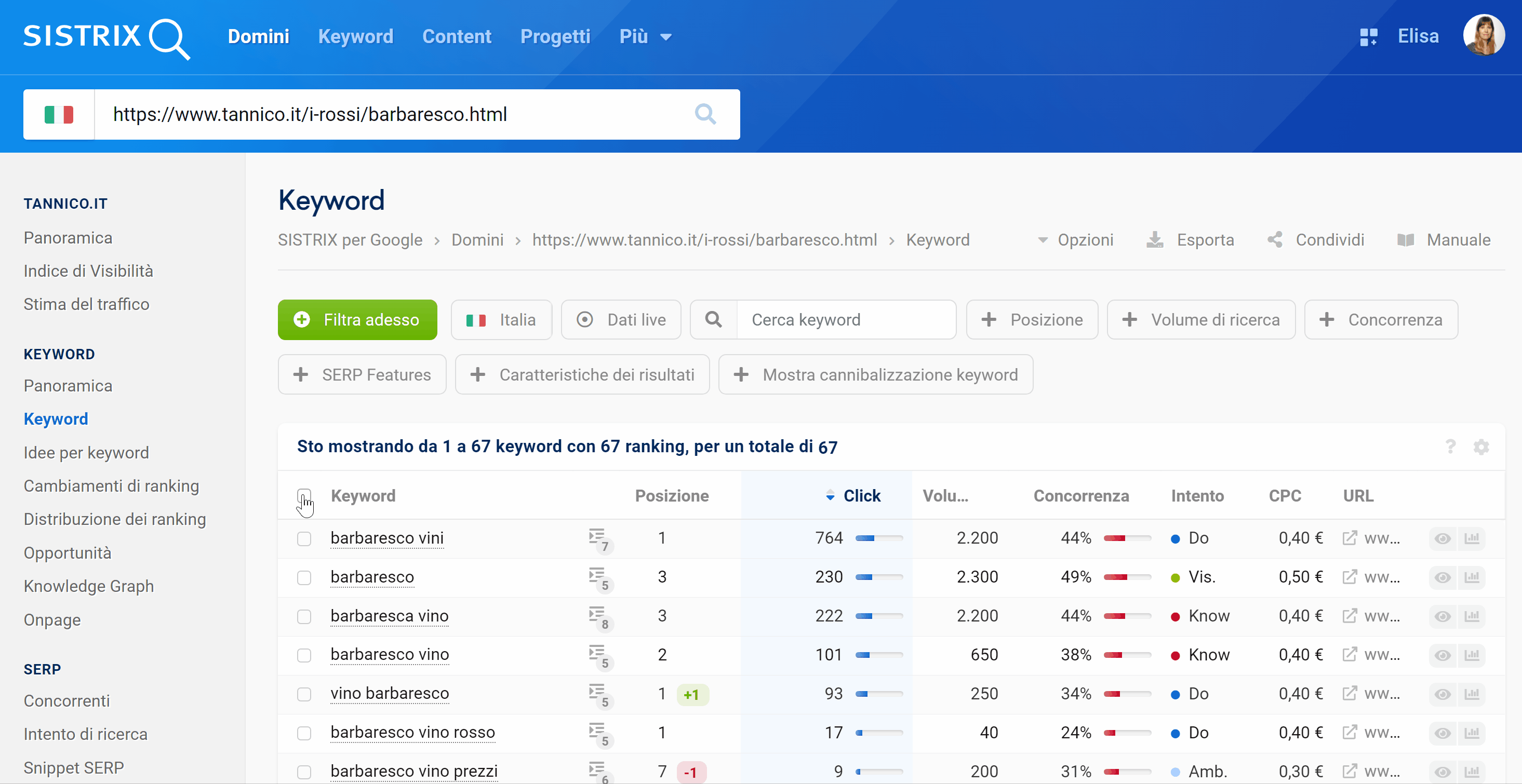1522x784 pixels.
Task: Click Filtra adesso green button
Action: point(358,319)
